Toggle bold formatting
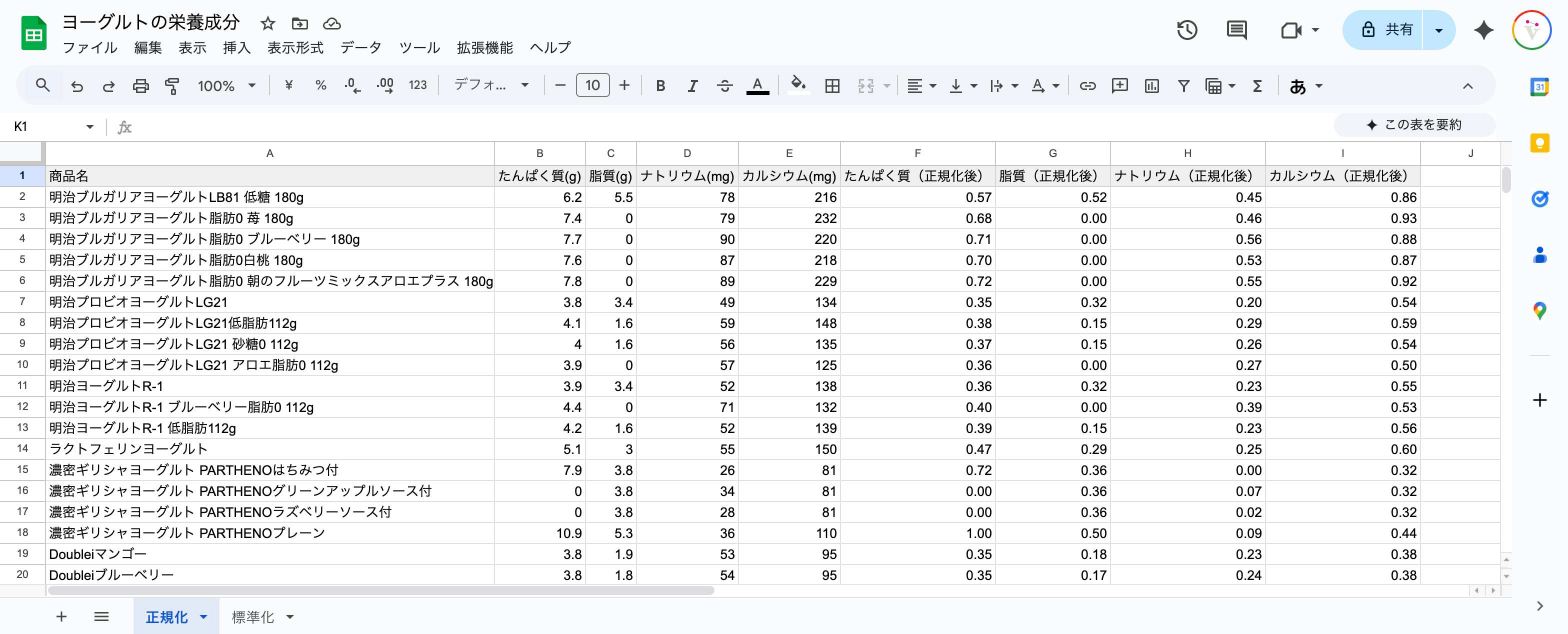 tap(660, 86)
